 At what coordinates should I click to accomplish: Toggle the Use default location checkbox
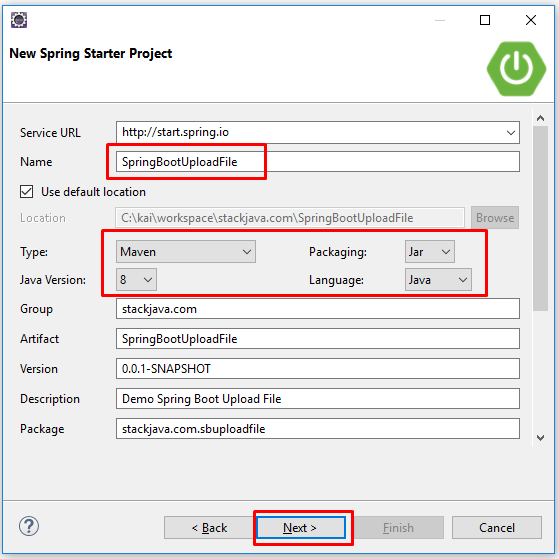point(27,191)
